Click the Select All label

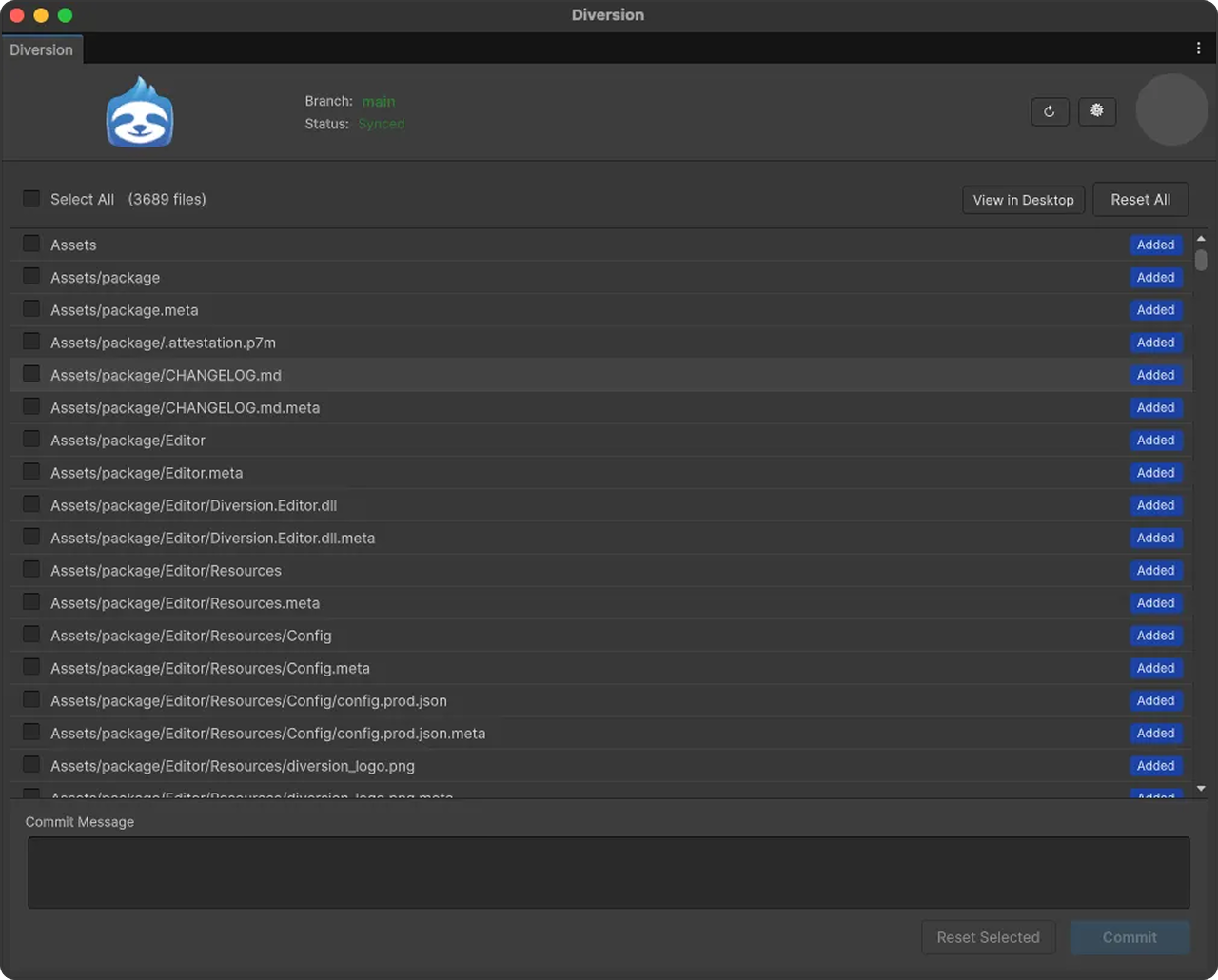click(x=82, y=199)
